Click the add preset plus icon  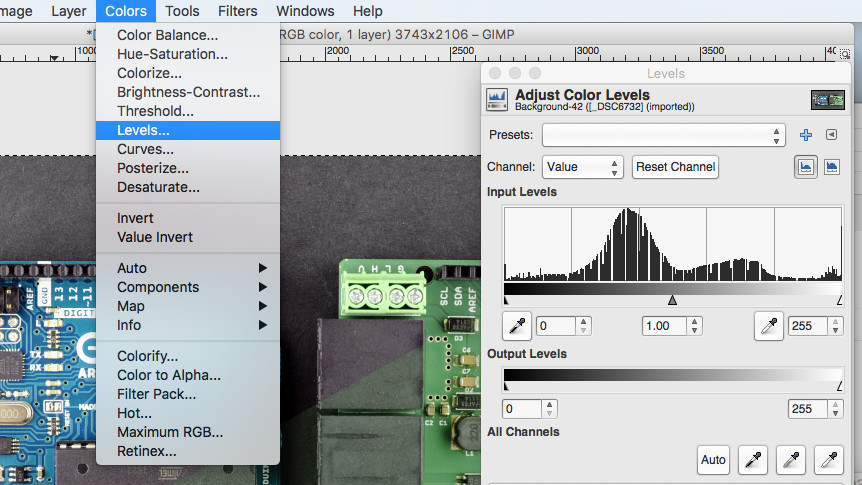coord(806,135)
